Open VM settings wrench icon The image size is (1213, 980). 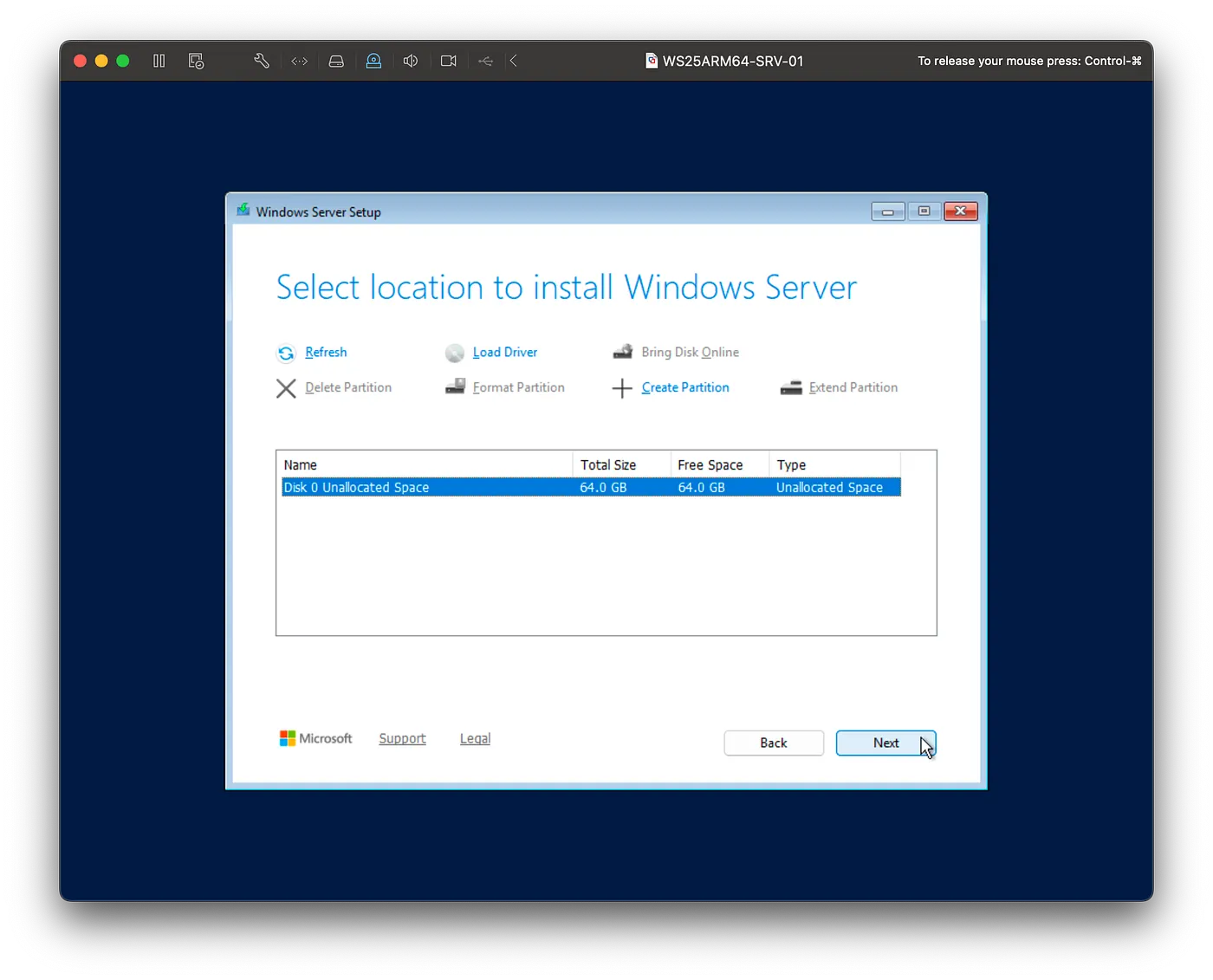click(x=261, y=61)
